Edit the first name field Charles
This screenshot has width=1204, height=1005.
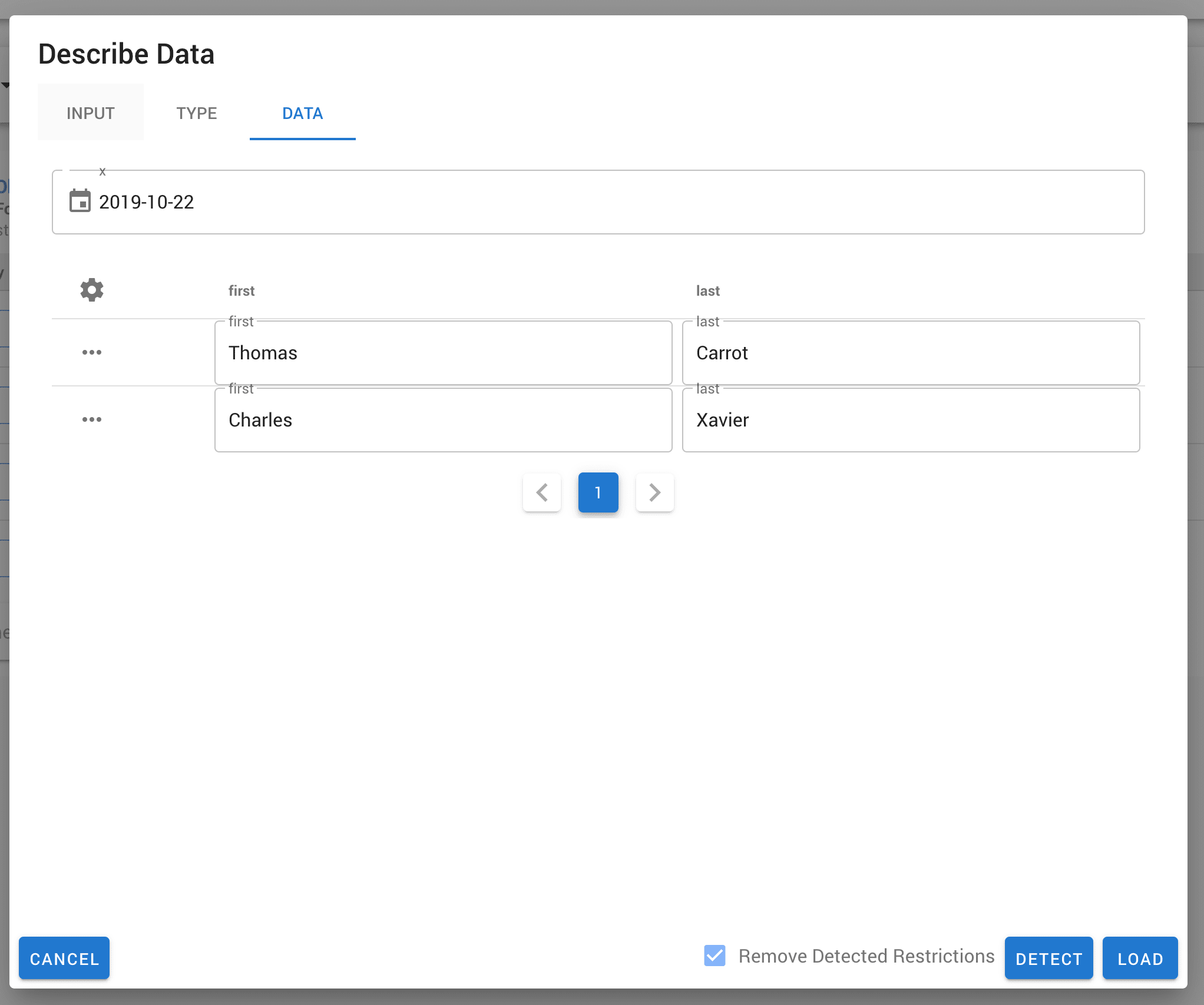pyautogui.click(x=443, y=420)
